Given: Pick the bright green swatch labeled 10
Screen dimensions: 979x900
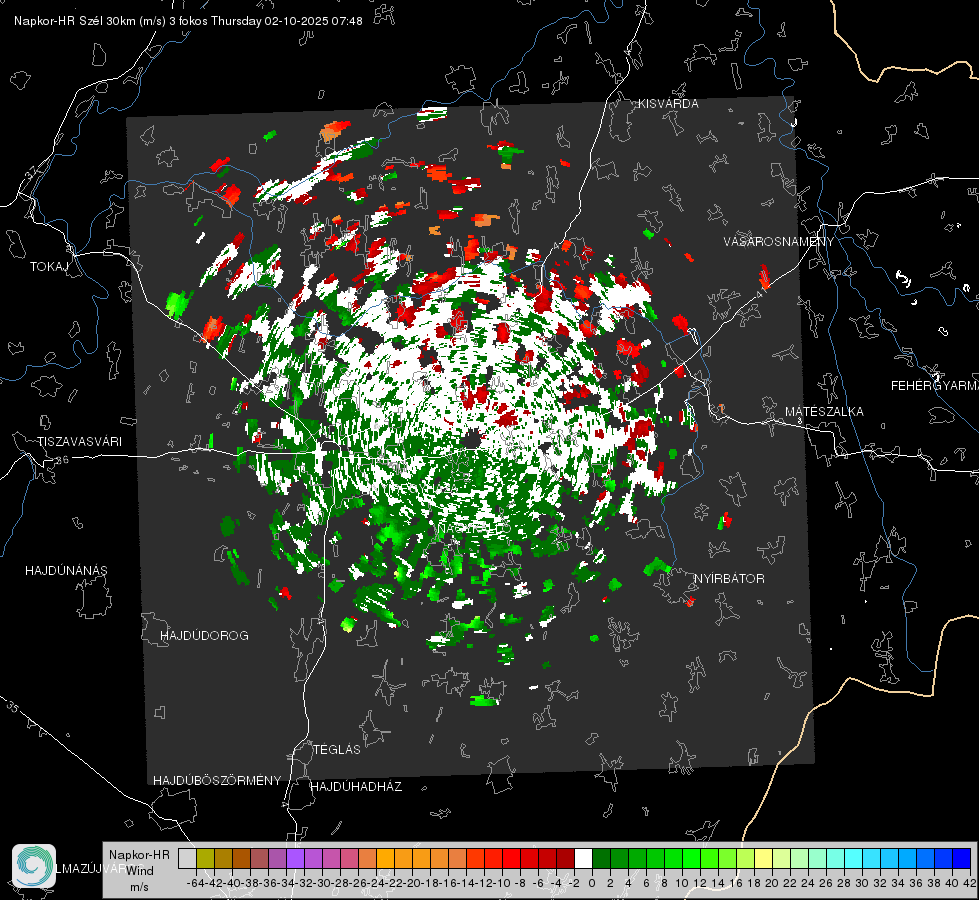Looking at the screenshot, I should (691, 858).
